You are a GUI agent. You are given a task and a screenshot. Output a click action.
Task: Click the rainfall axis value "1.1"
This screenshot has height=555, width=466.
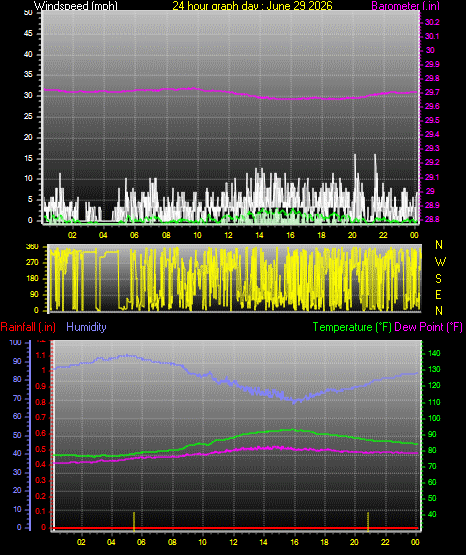click(41, 355)
